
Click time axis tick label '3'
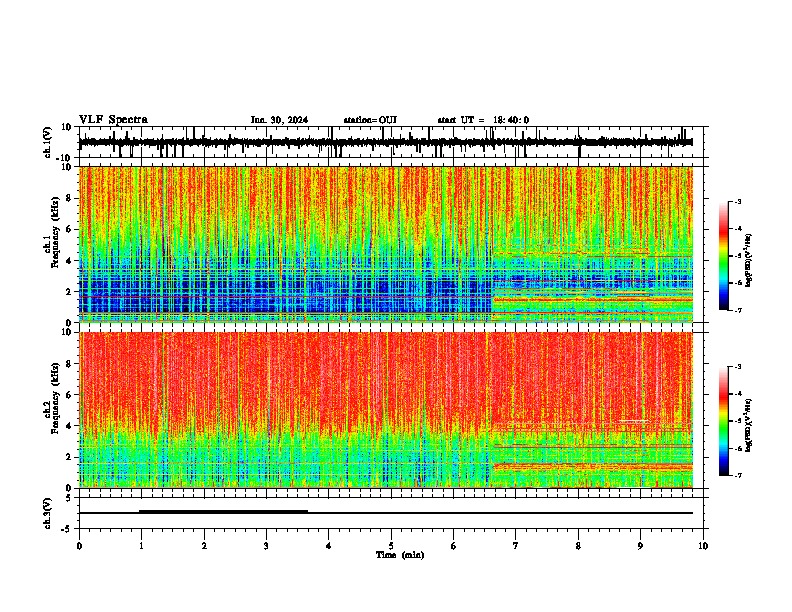pos(266,546)
